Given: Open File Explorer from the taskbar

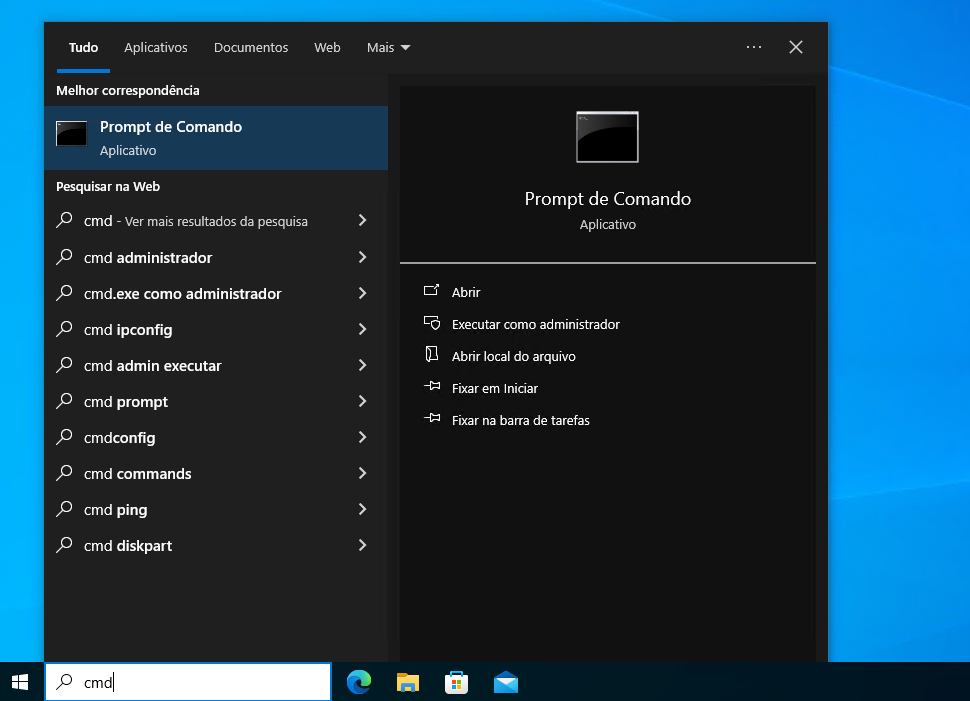Looking at the screenshot, I should coord(408,682).
